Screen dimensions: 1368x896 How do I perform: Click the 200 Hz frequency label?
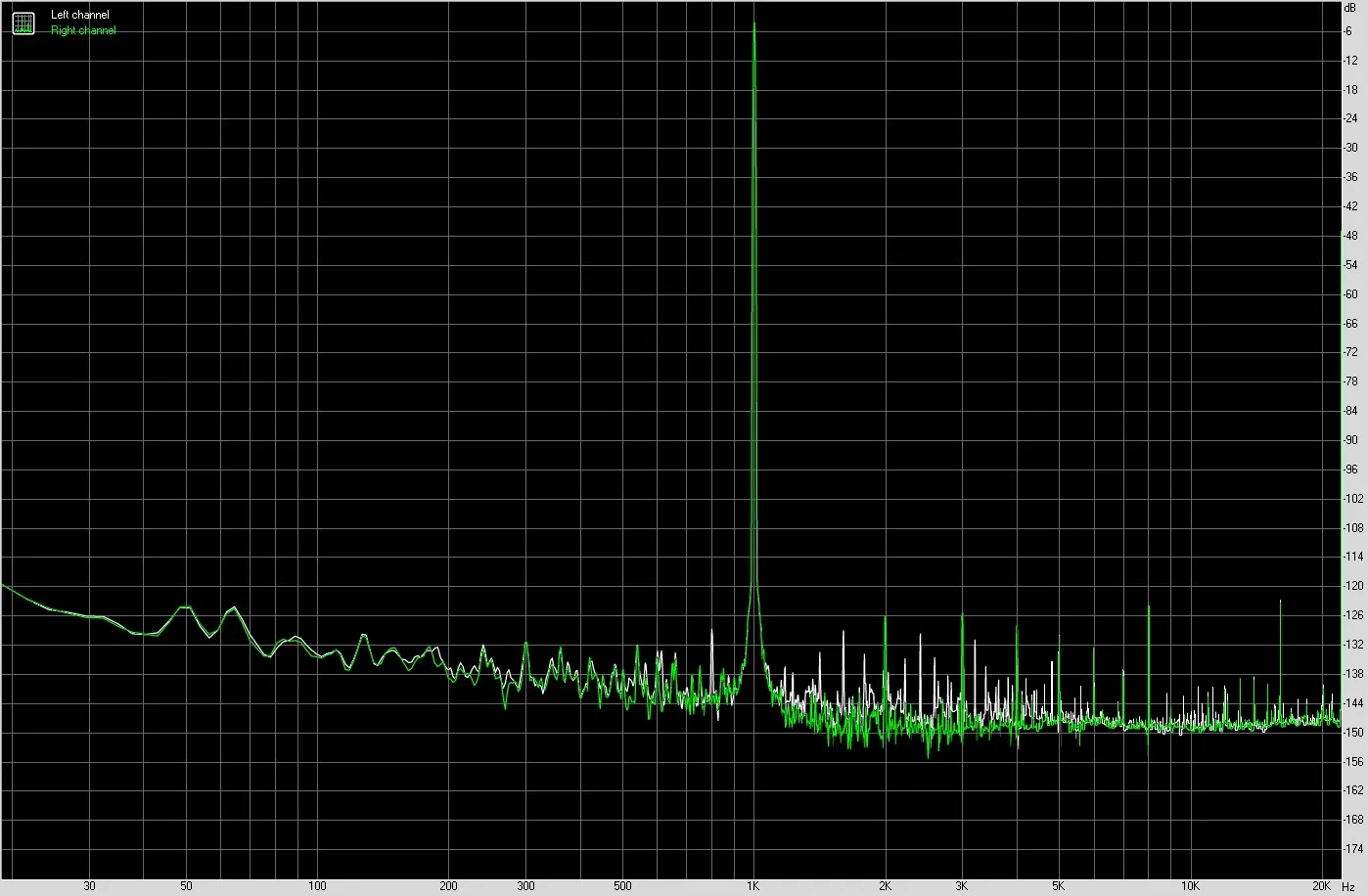click(x=448, y=886)
